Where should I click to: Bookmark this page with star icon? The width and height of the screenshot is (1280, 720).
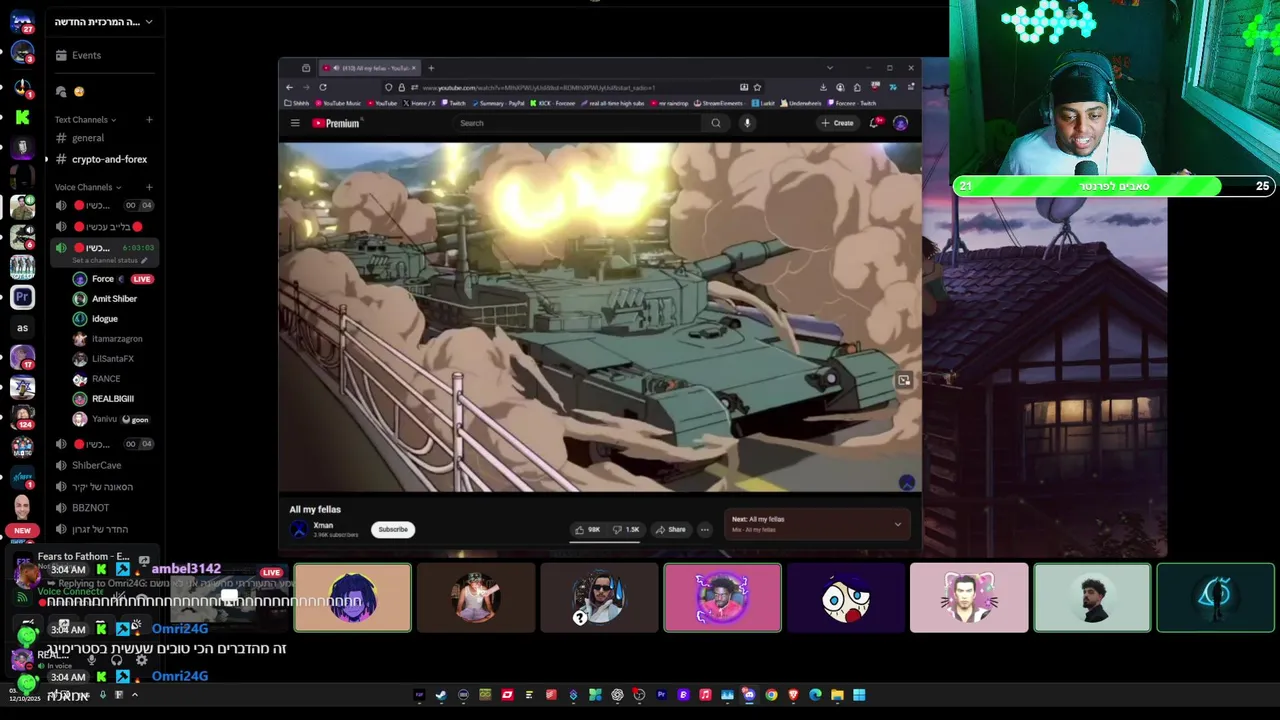[x=757, y=87]
